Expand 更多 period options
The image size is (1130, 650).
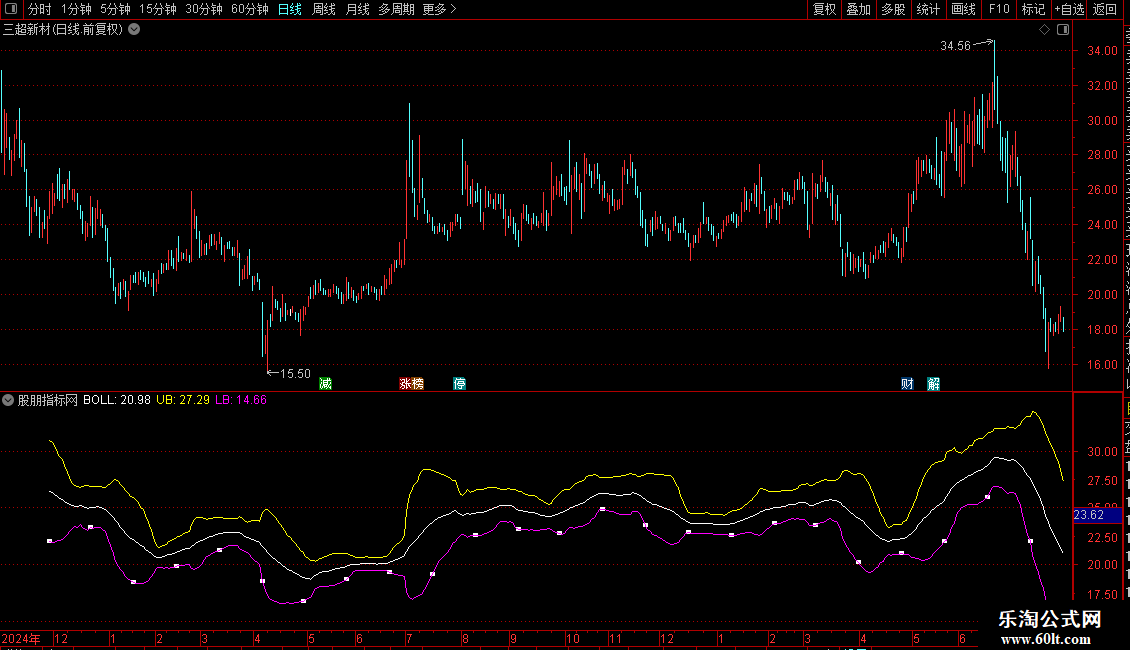point(439,9)
